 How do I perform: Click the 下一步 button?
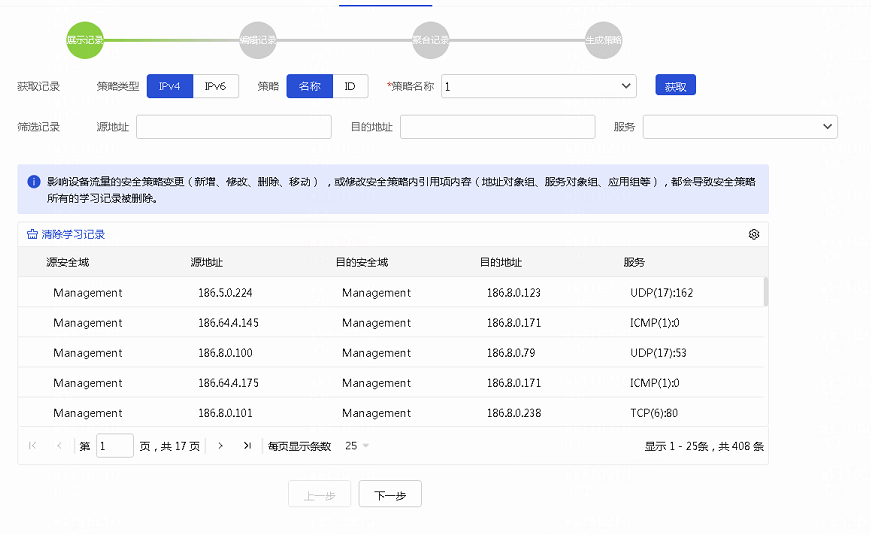click(x=390, y=495)
